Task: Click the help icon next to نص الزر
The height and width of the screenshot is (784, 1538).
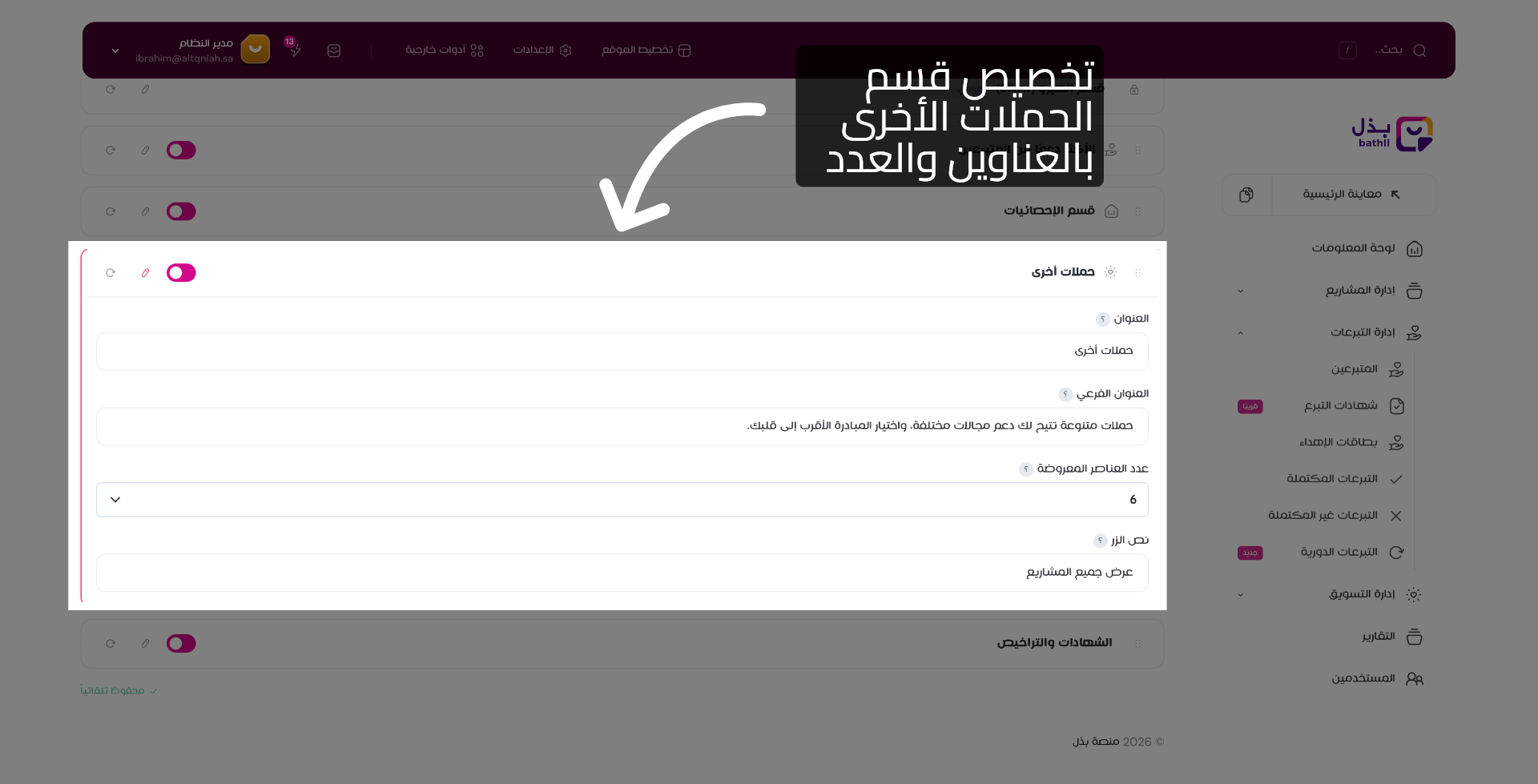Action: (1100, 541)
